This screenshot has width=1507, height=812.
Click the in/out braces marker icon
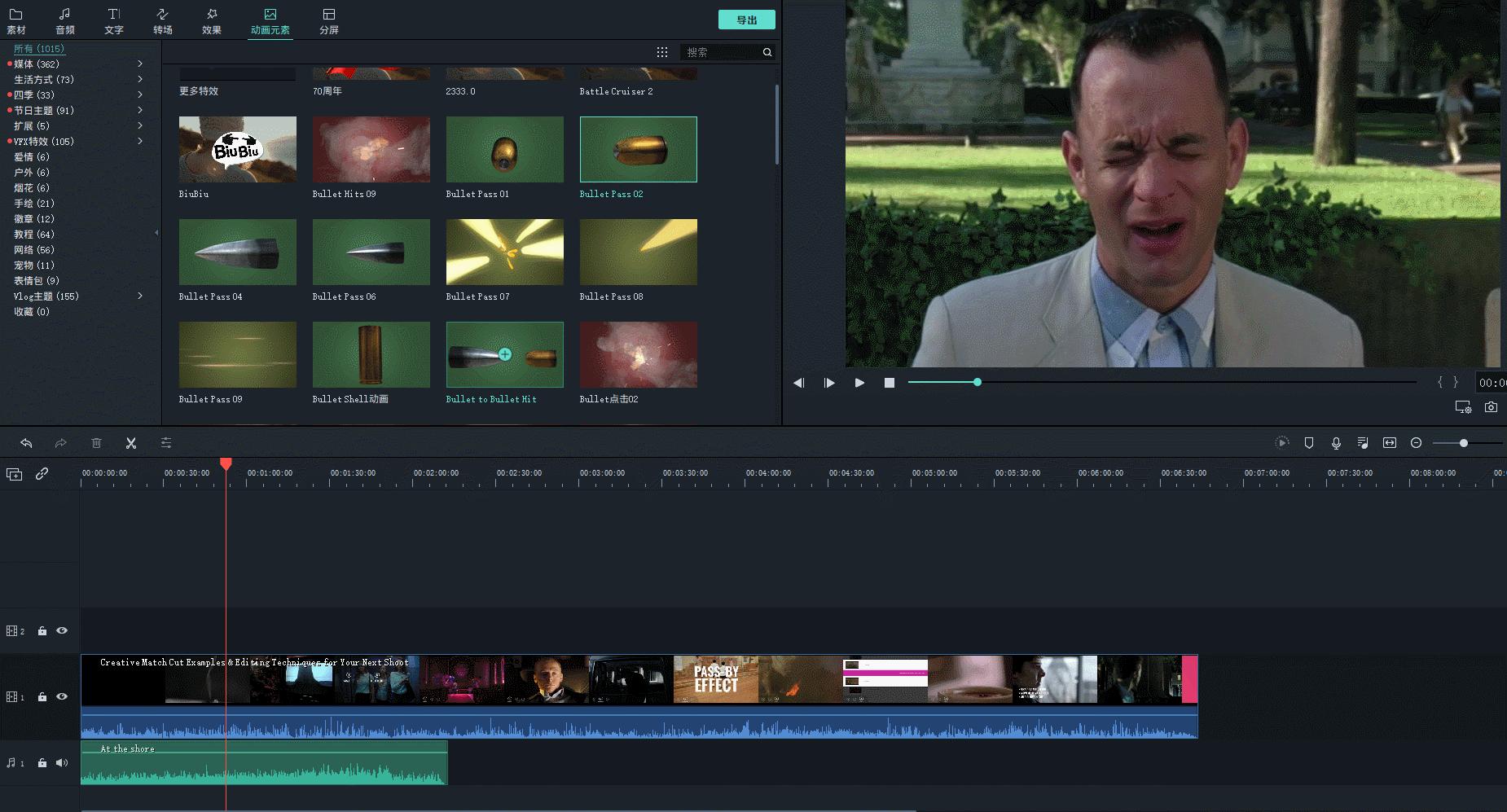(x=1448, y=382)
